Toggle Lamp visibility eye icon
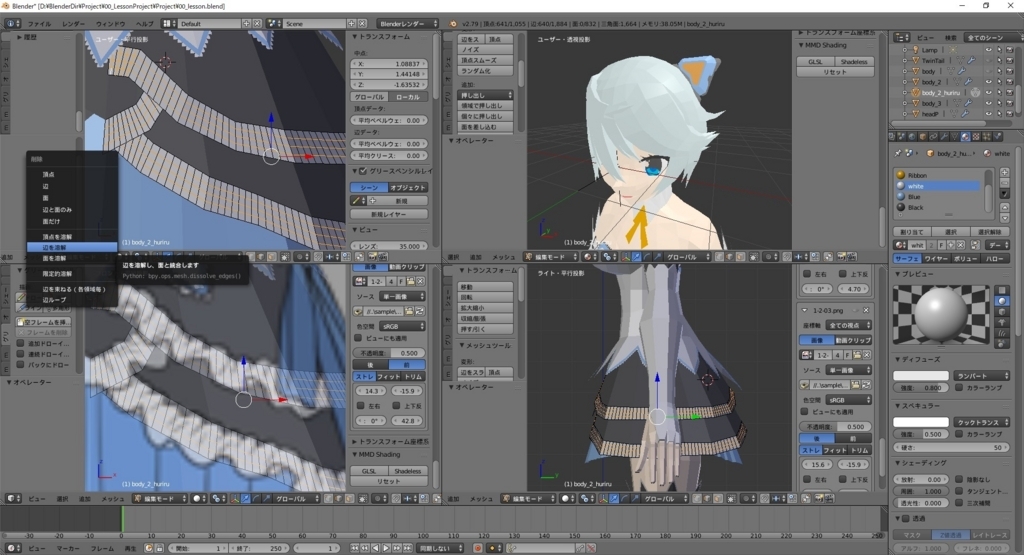The image size is (1024, 555). point(988,50)
